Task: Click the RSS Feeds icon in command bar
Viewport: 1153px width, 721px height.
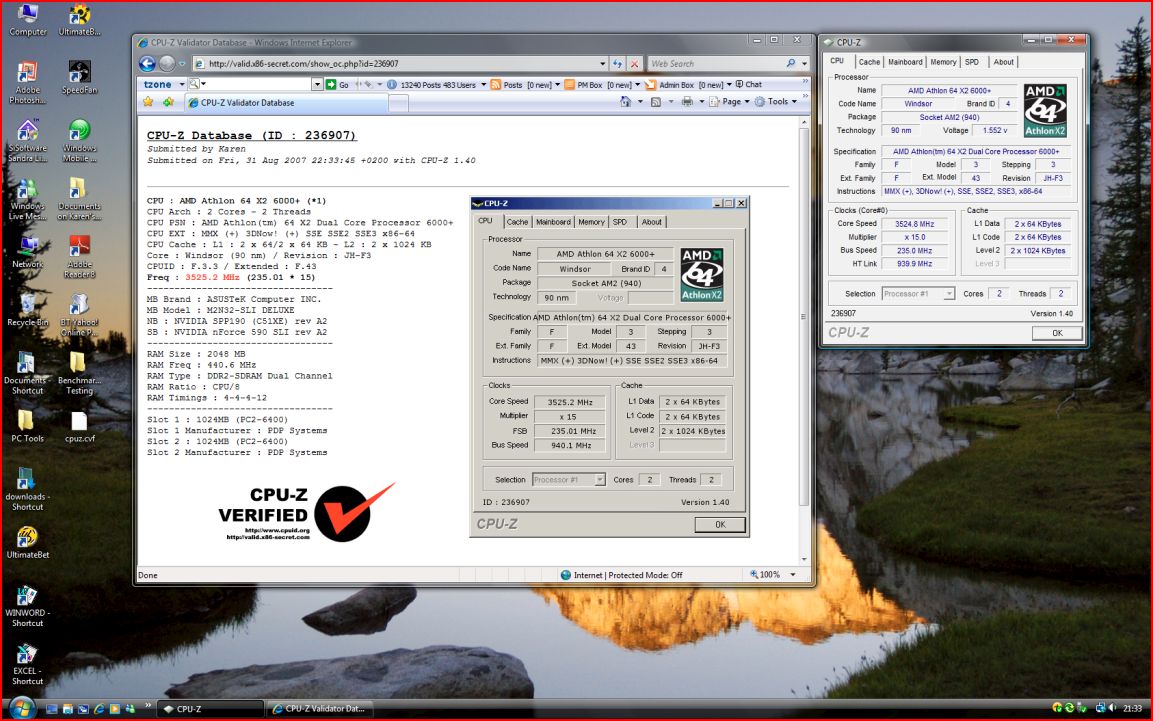Action: pos(656,102)
